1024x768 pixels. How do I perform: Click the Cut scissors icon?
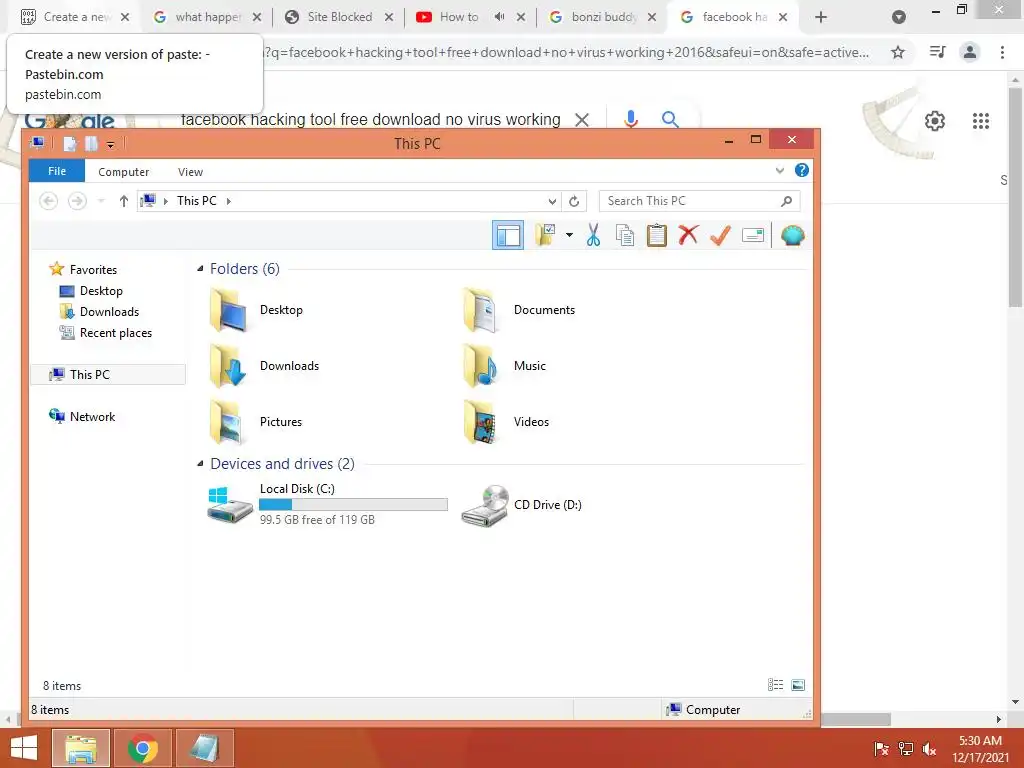point(593,235)
